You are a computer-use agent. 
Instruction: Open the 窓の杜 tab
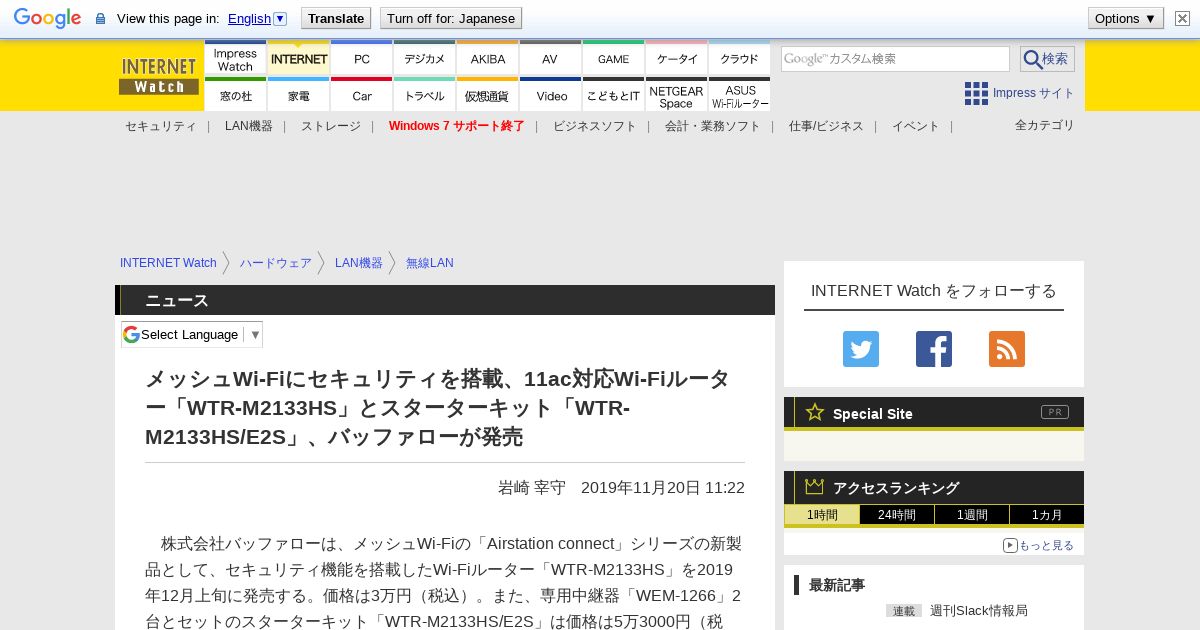click(235, 95)
